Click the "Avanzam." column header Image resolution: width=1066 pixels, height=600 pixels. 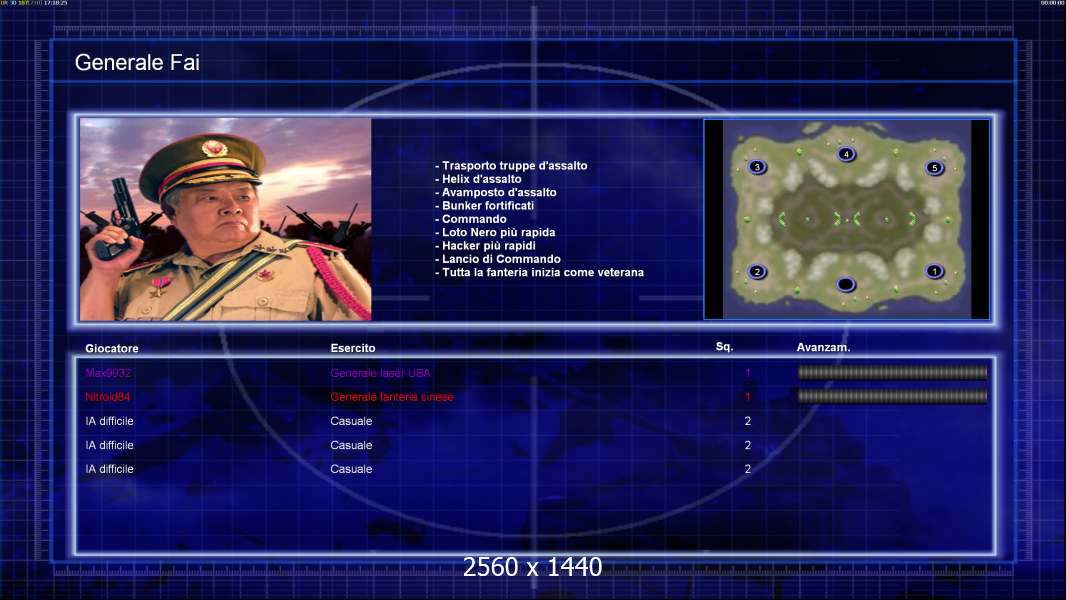[x=823, y=347]
